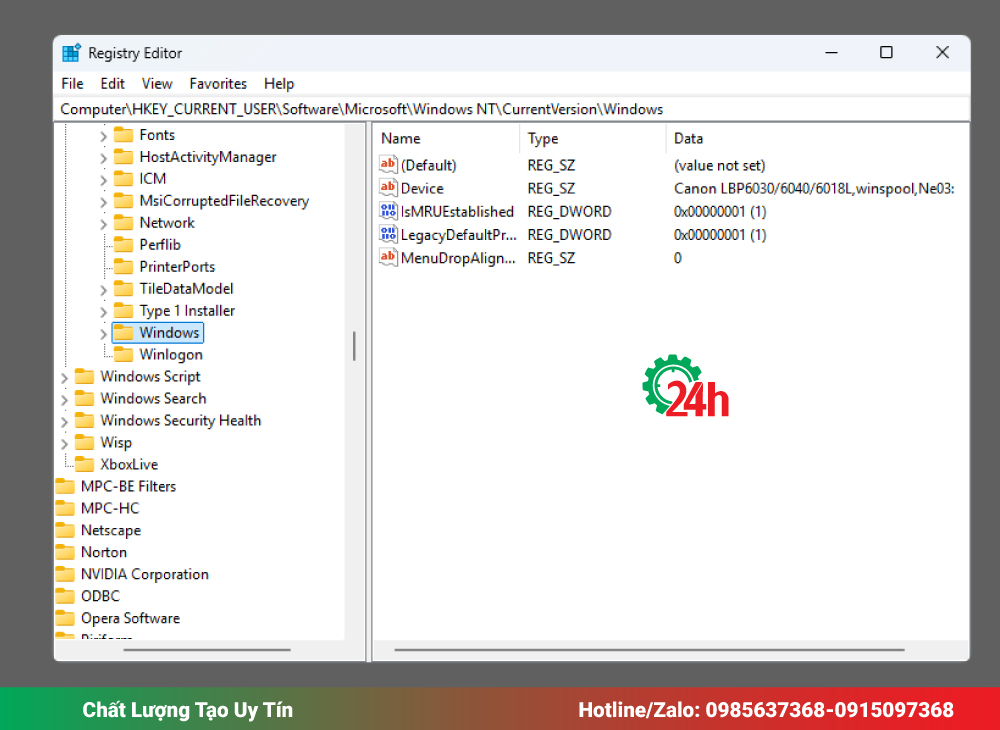Expand the Type 1 Installer key

[x=103, y=312]
